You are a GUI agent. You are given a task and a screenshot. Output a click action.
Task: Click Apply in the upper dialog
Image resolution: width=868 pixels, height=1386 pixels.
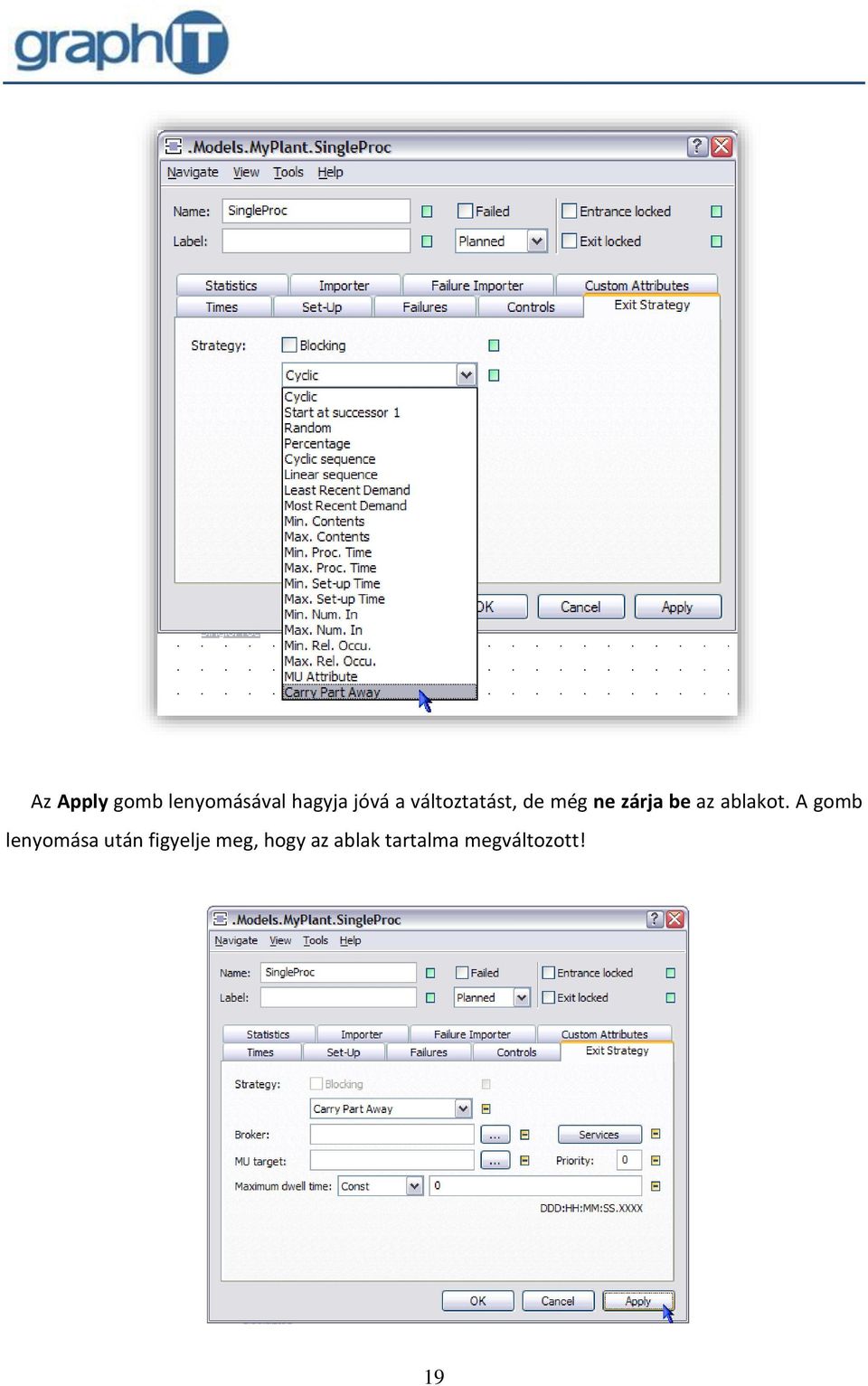pyautogui.click(x=677, y=607)
